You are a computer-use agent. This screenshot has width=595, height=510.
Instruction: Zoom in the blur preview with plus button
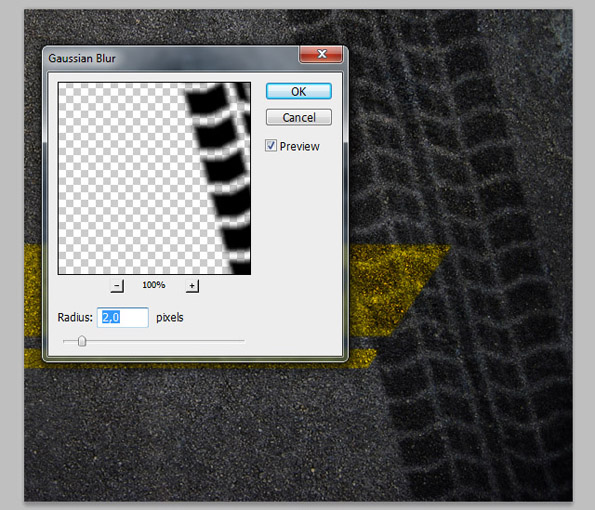192,286
